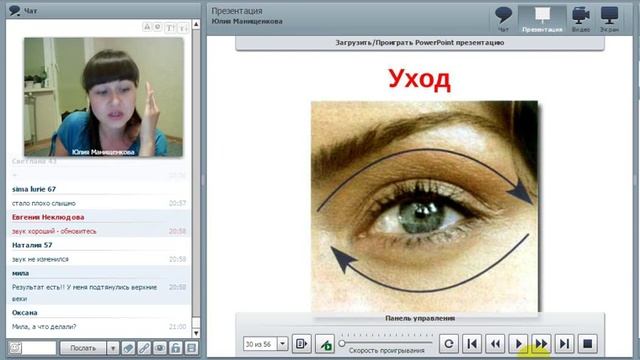The image size is (640, 360).
Task: Click username Оксана in chat
Action: 25,313
